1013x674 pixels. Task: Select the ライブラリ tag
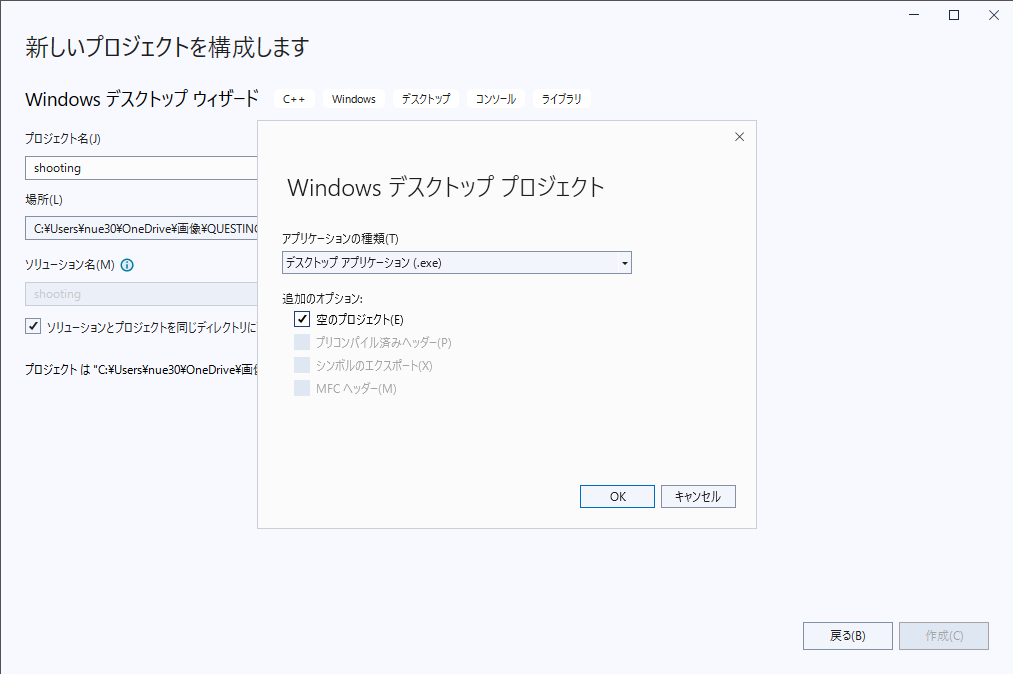[560, 98]
